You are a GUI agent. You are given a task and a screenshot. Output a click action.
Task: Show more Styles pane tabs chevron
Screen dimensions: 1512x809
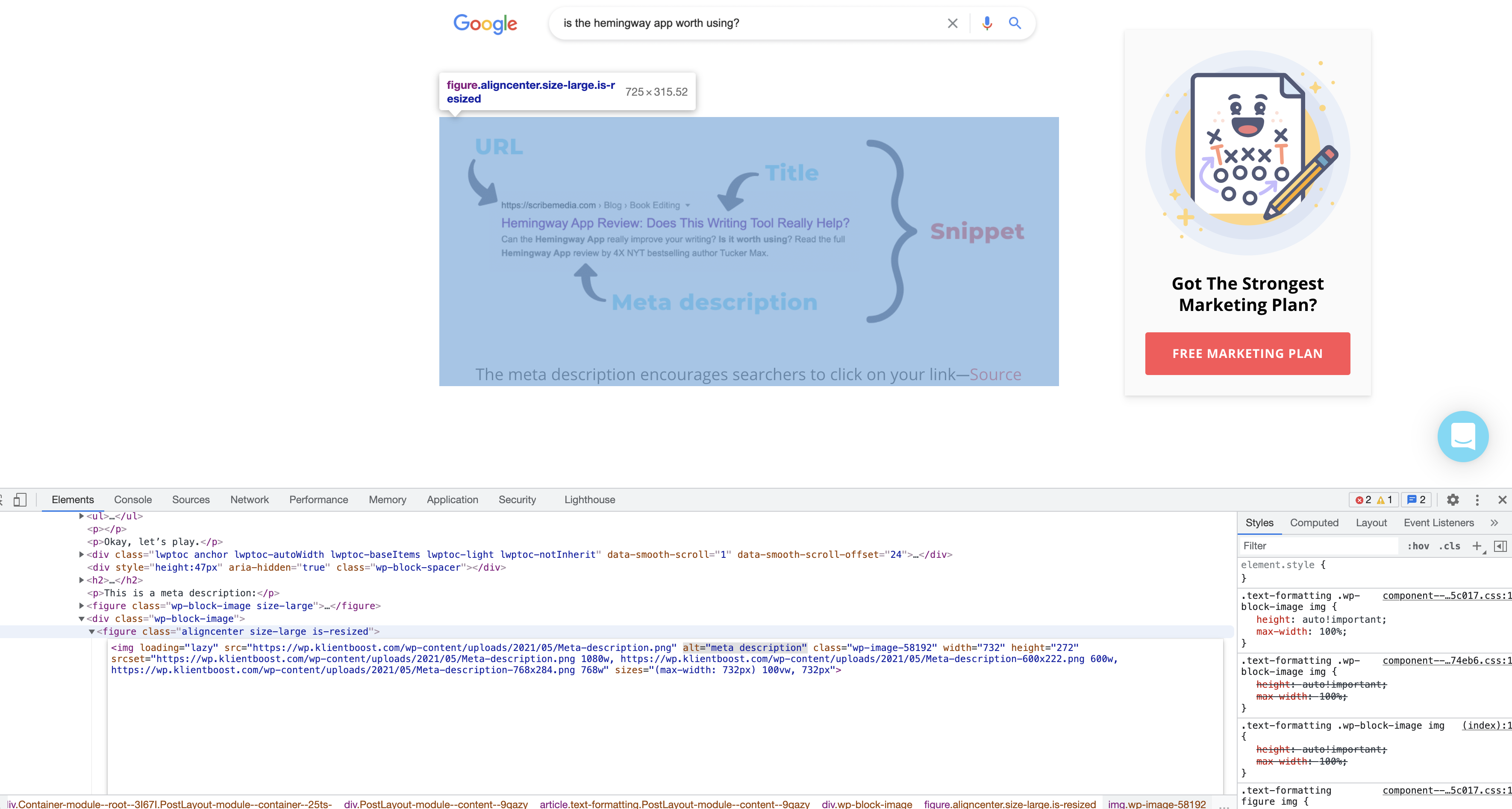click(1494, 523)
